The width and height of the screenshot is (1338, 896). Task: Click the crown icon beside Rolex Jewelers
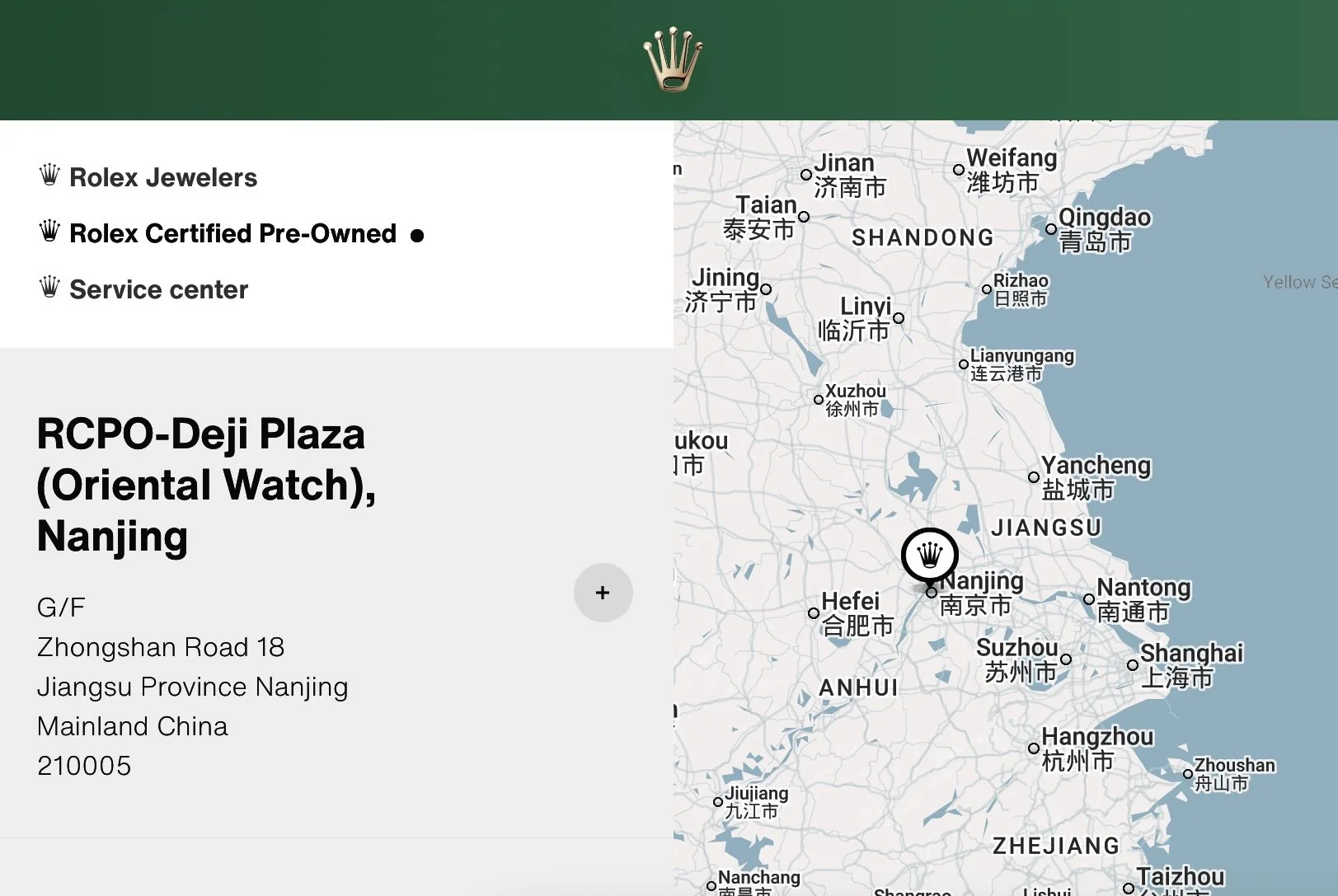[x=49, y=175]
